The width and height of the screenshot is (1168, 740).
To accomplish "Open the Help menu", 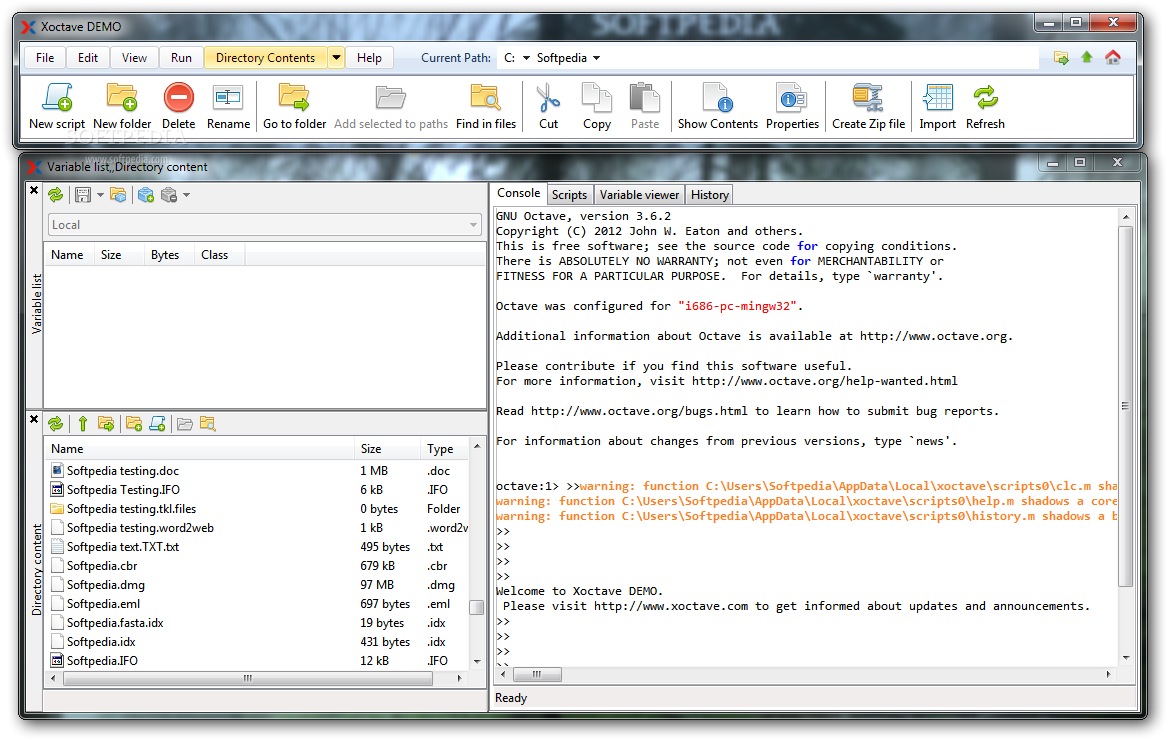I will click(369, 57).
